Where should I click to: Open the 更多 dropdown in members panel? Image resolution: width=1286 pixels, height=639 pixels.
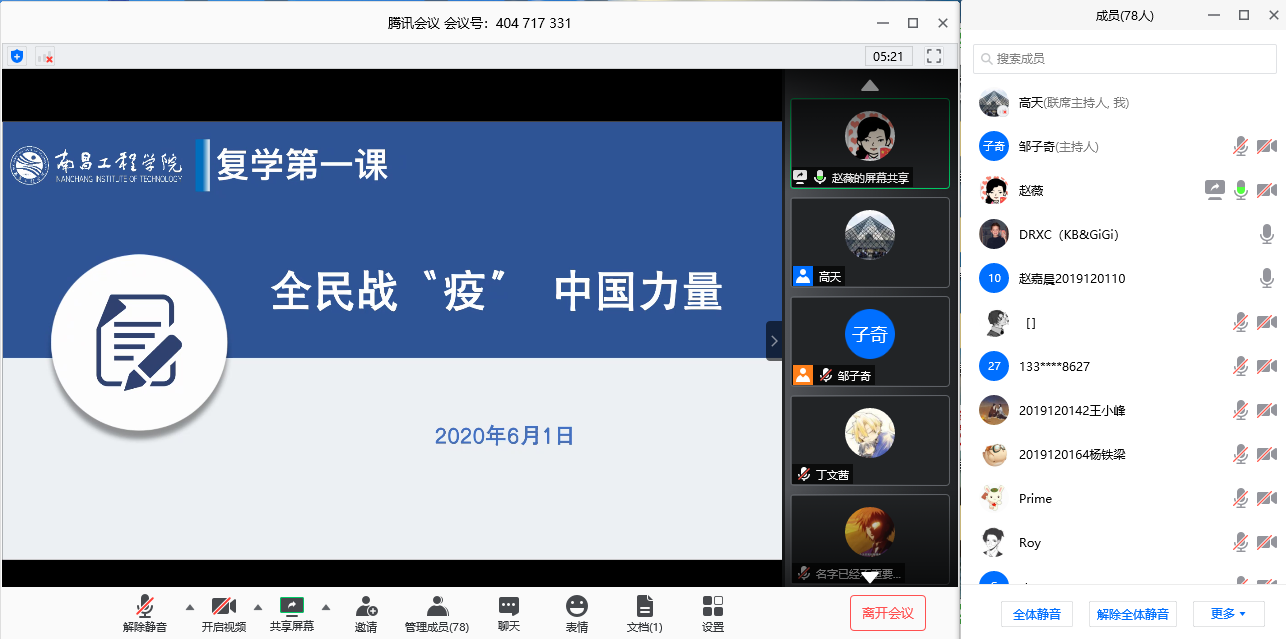(x=1228, y=614)
